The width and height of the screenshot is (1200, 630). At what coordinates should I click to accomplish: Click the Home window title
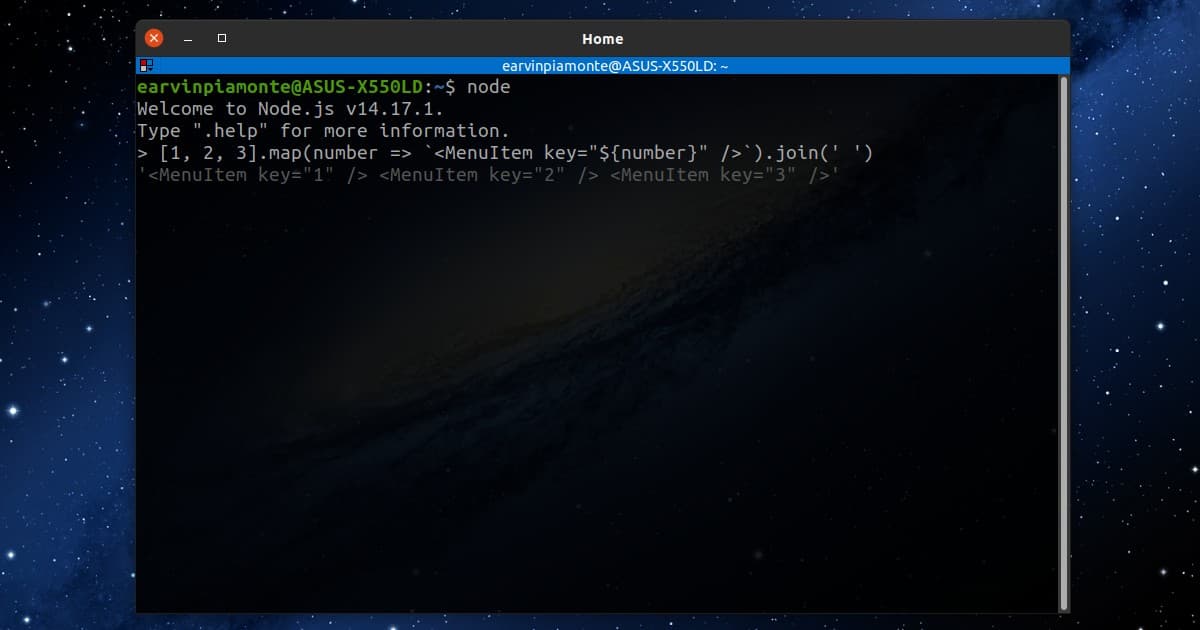602,38
